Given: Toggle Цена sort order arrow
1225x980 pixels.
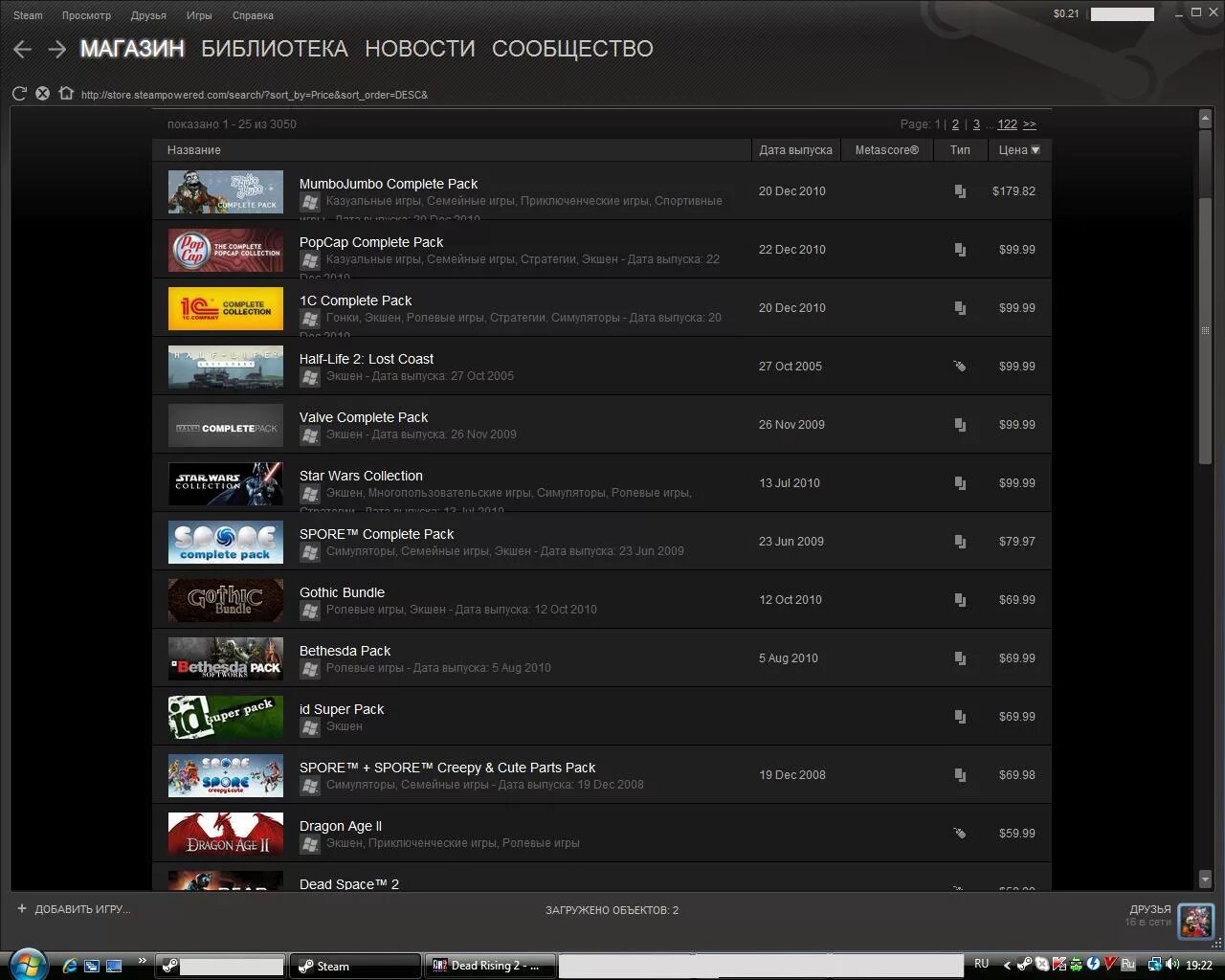Looking at the screenshot, I should point(1035,150).
